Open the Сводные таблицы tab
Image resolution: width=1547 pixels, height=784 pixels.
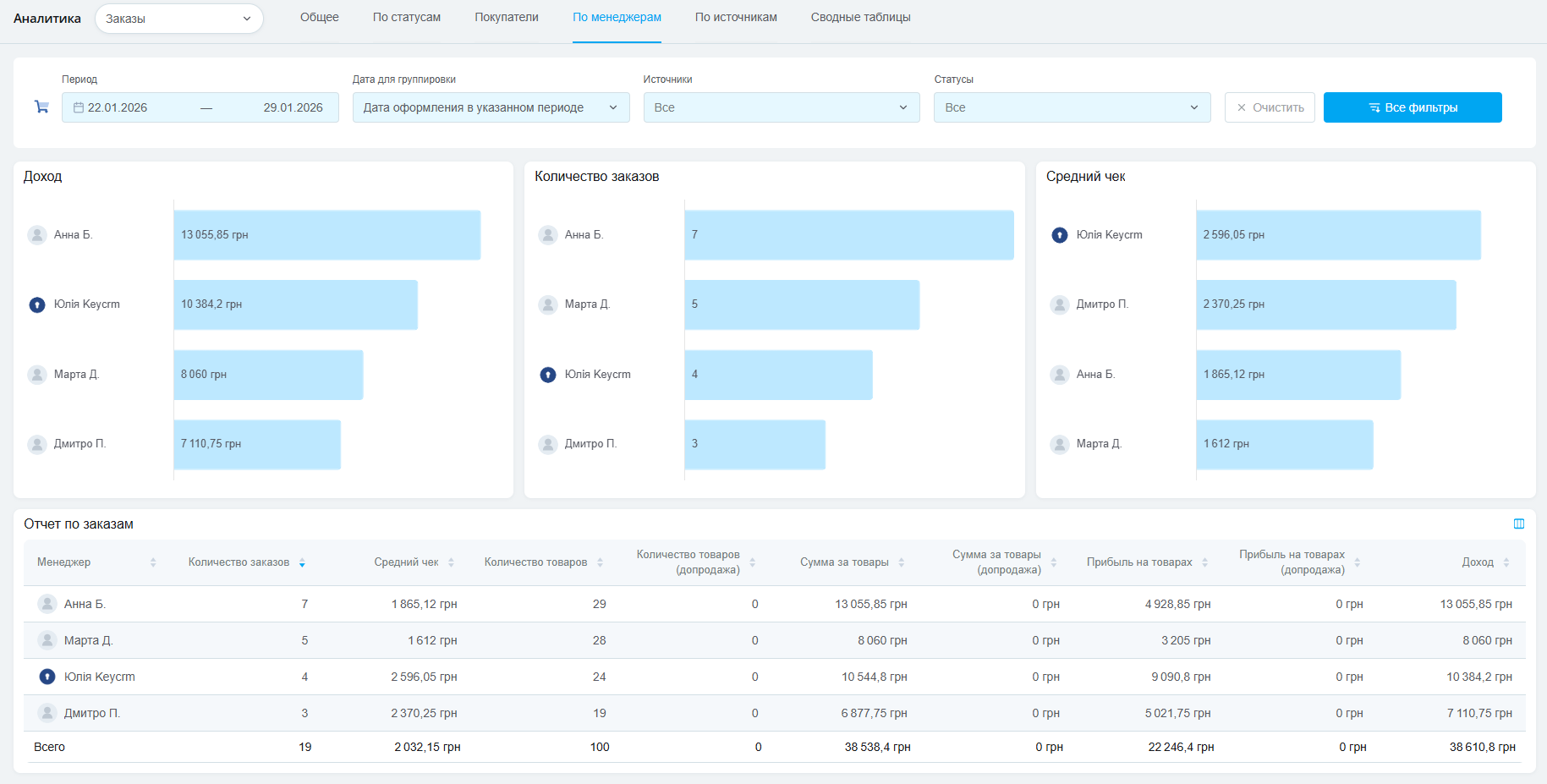coord(860,18)
